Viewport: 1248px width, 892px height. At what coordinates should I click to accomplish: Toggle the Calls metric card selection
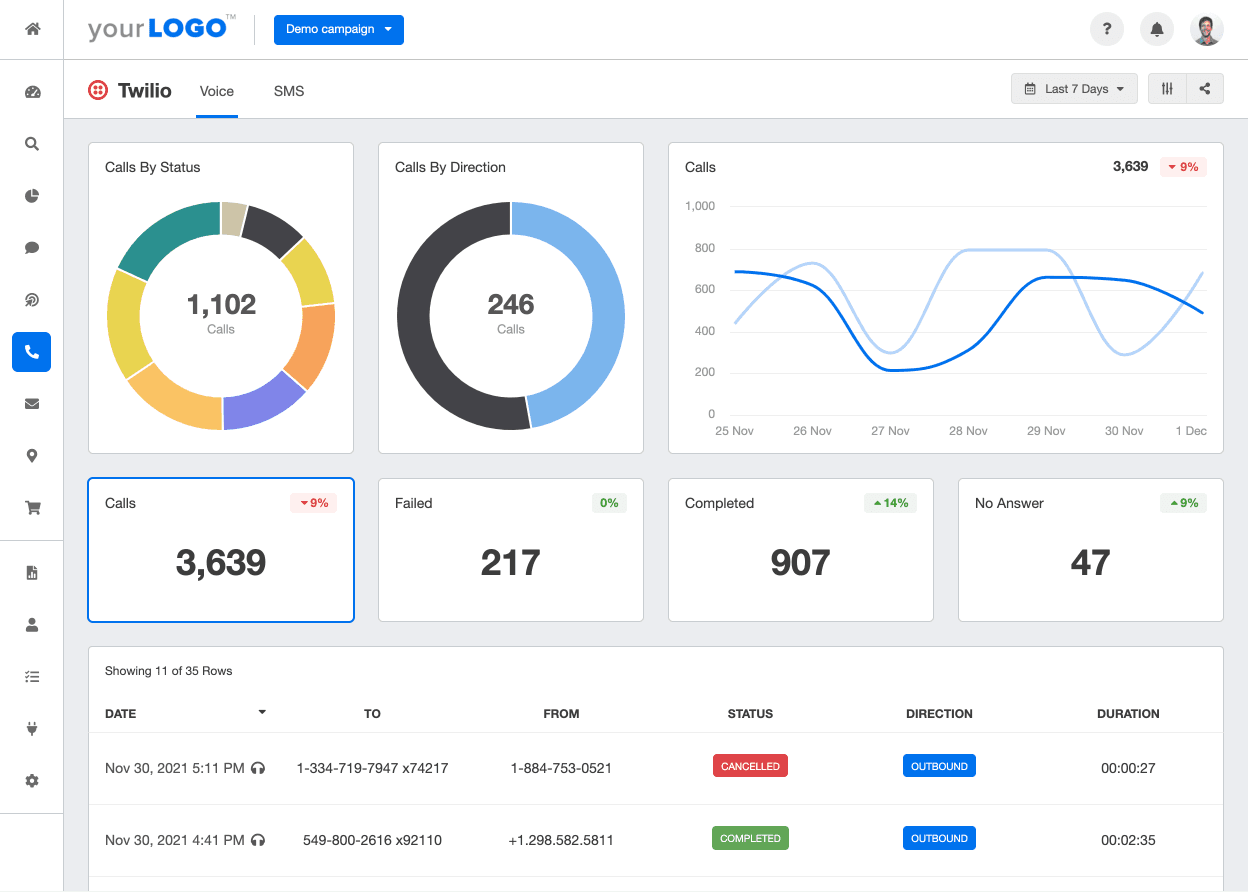tap(220, 549)
